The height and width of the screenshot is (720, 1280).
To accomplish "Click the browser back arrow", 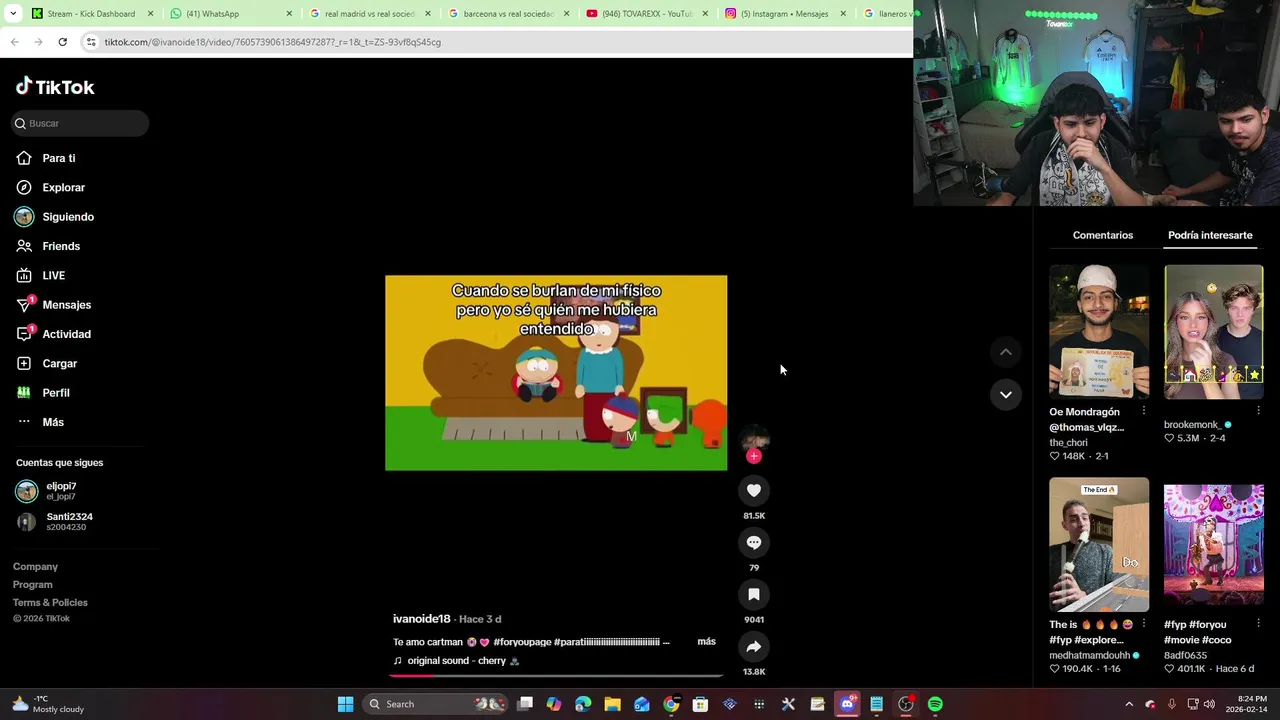I will tap(14, 42).
